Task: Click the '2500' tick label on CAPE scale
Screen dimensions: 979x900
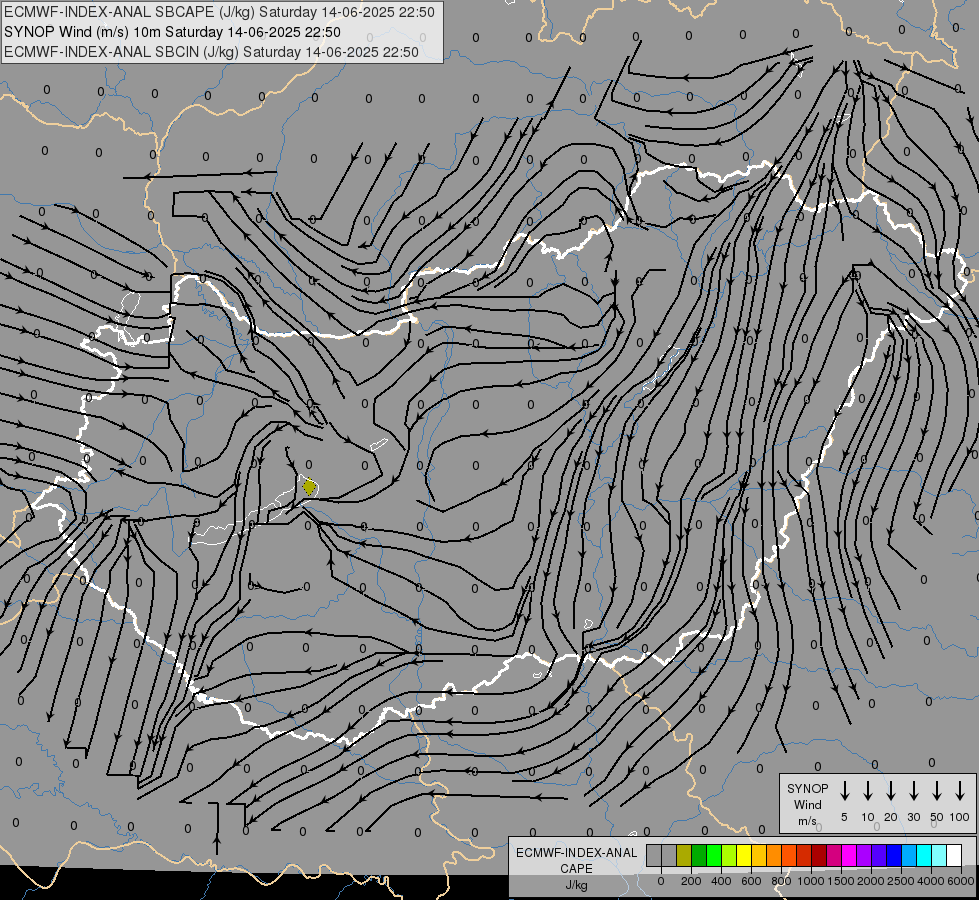Action: point(901,881)
